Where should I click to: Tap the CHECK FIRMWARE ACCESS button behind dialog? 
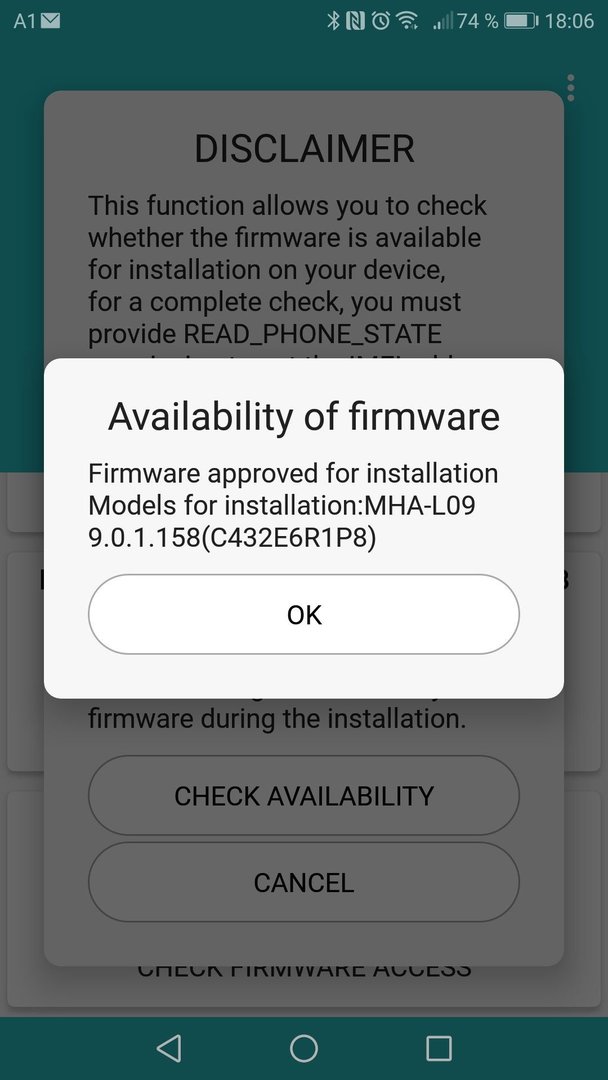tap(304, 970)
